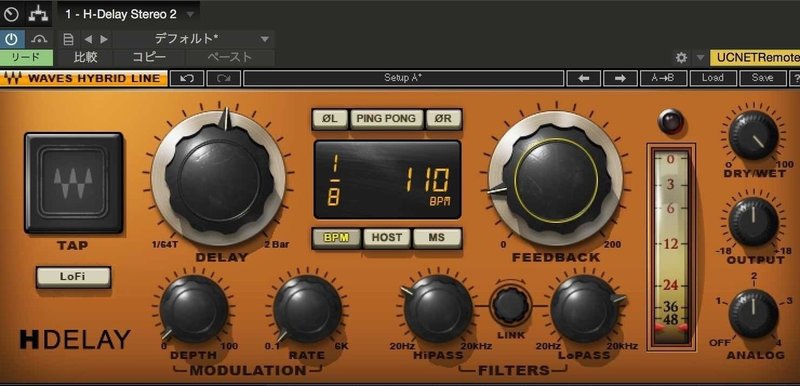Screen dimensions: 800x386
Task: Open the preset file page icon
Action: coord(68,39)
